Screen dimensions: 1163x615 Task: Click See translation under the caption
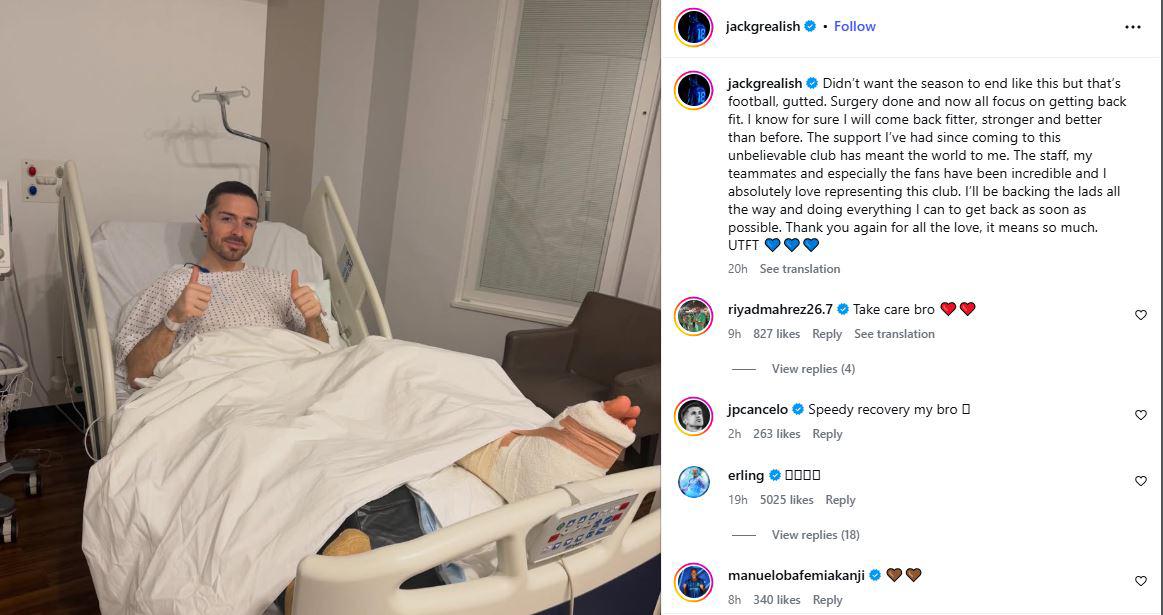point(800,269)
